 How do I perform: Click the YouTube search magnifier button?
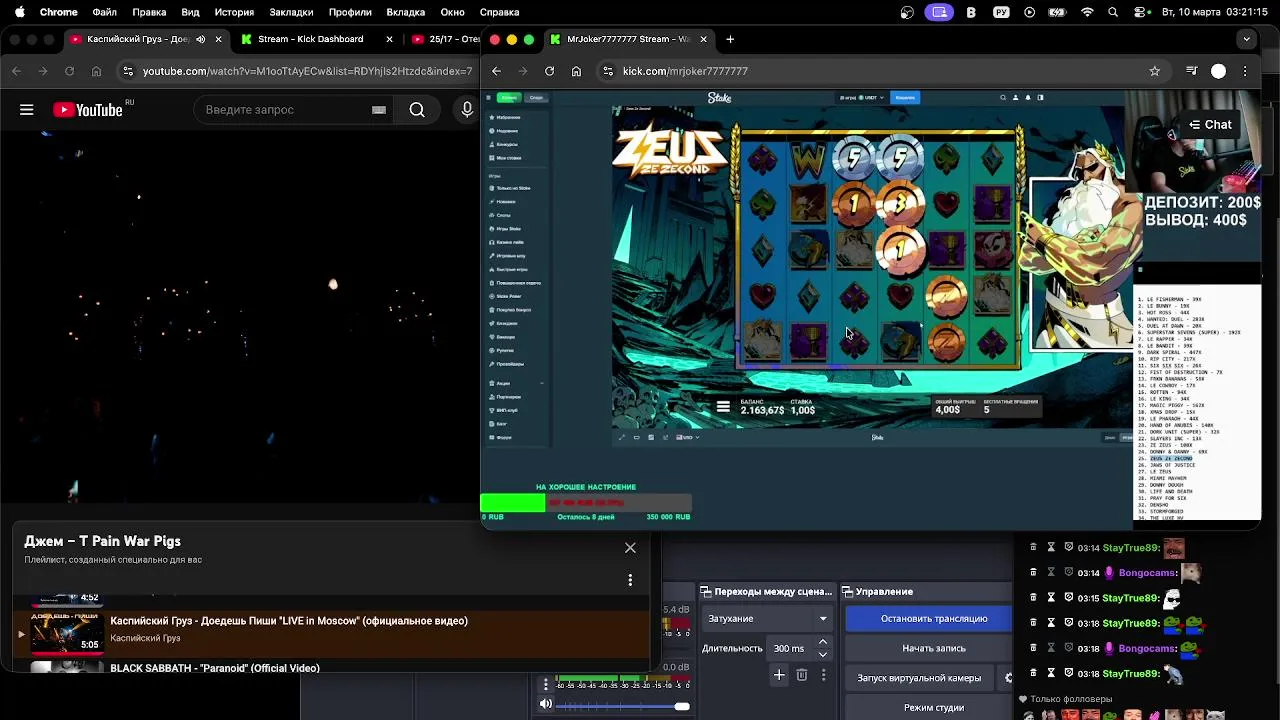pyautogui.click(x=417, y=110)
